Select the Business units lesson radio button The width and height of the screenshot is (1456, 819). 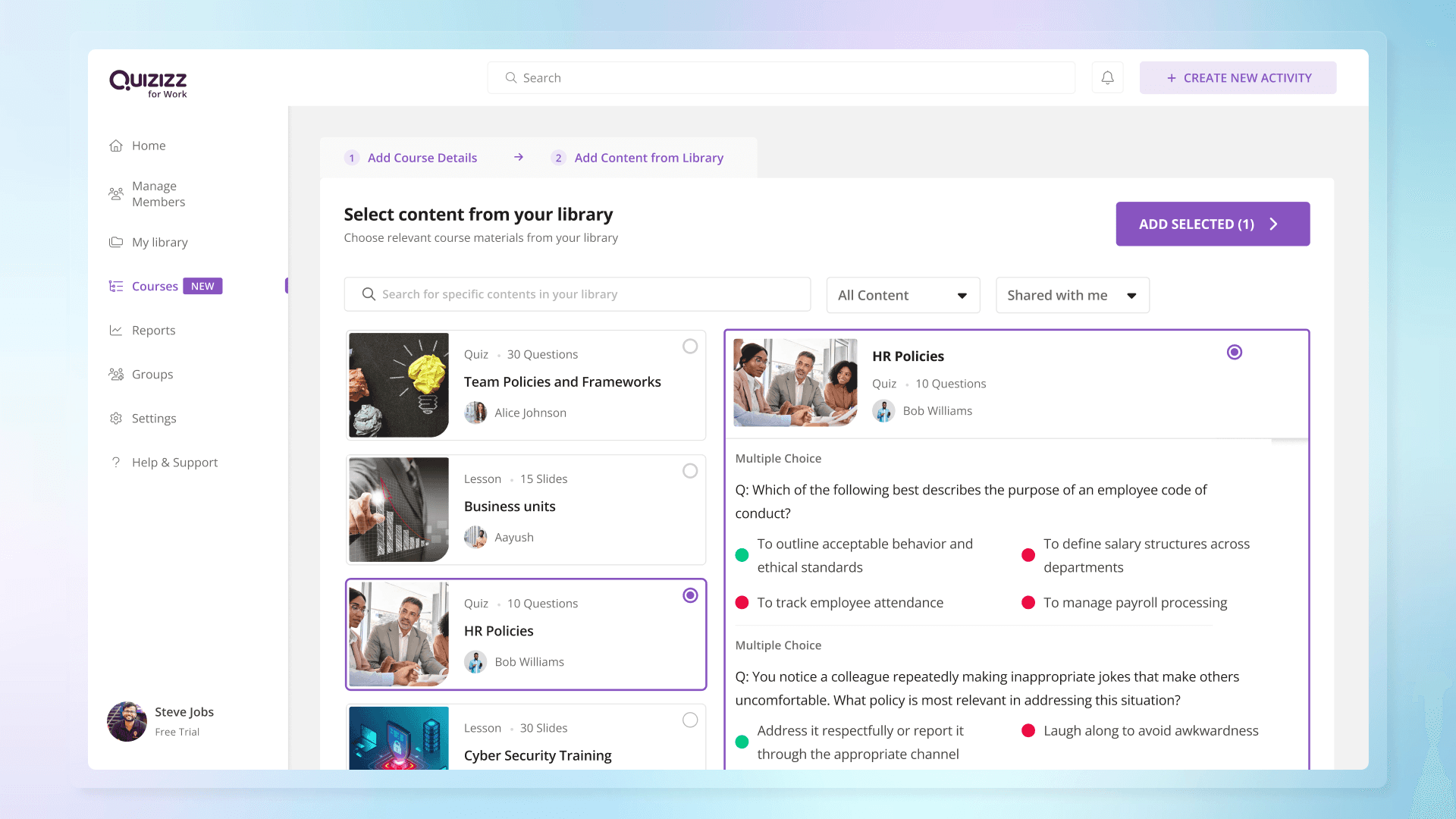coord(690,471)
